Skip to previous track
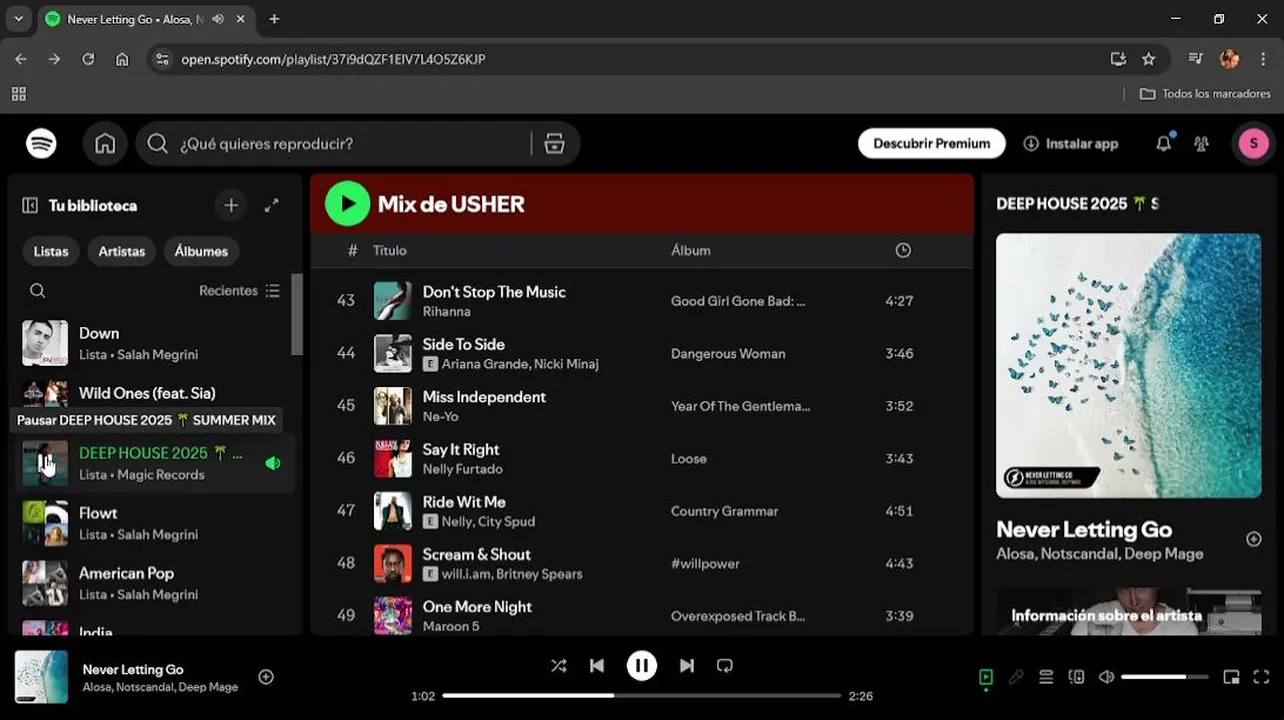Viewport: 1284px width, 720px height. [x=597, y=665]
